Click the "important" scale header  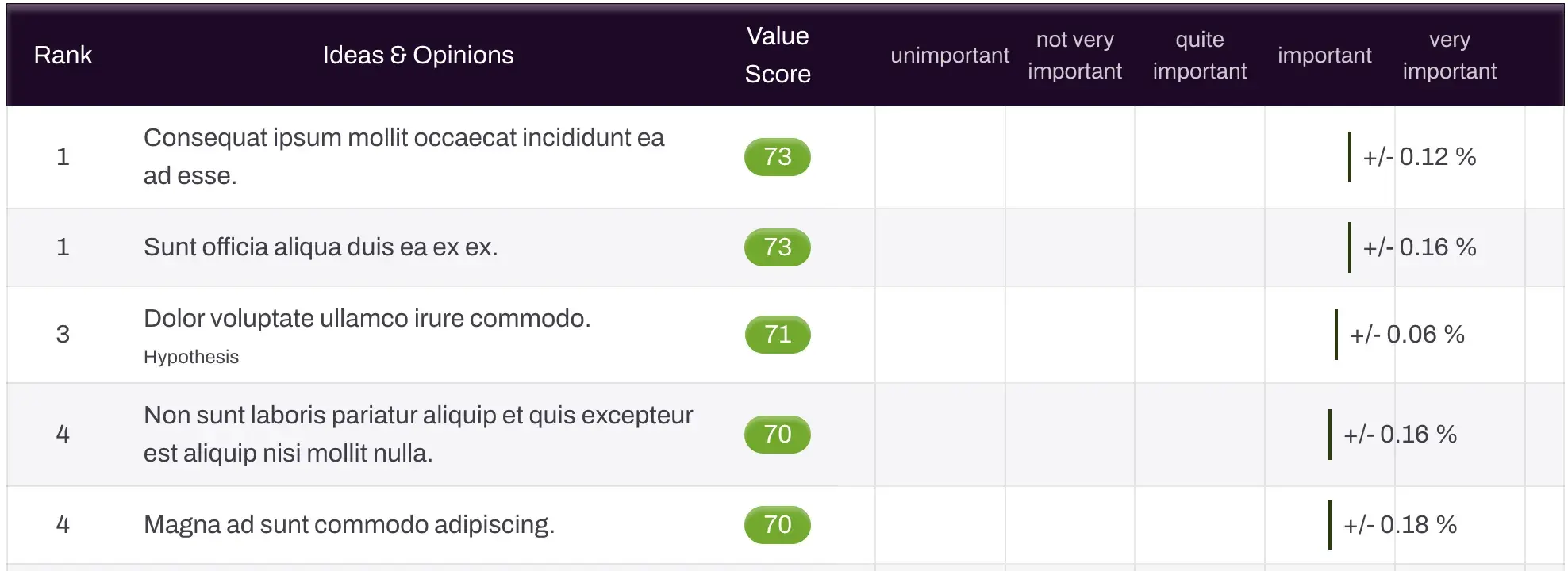point(1324,56)
